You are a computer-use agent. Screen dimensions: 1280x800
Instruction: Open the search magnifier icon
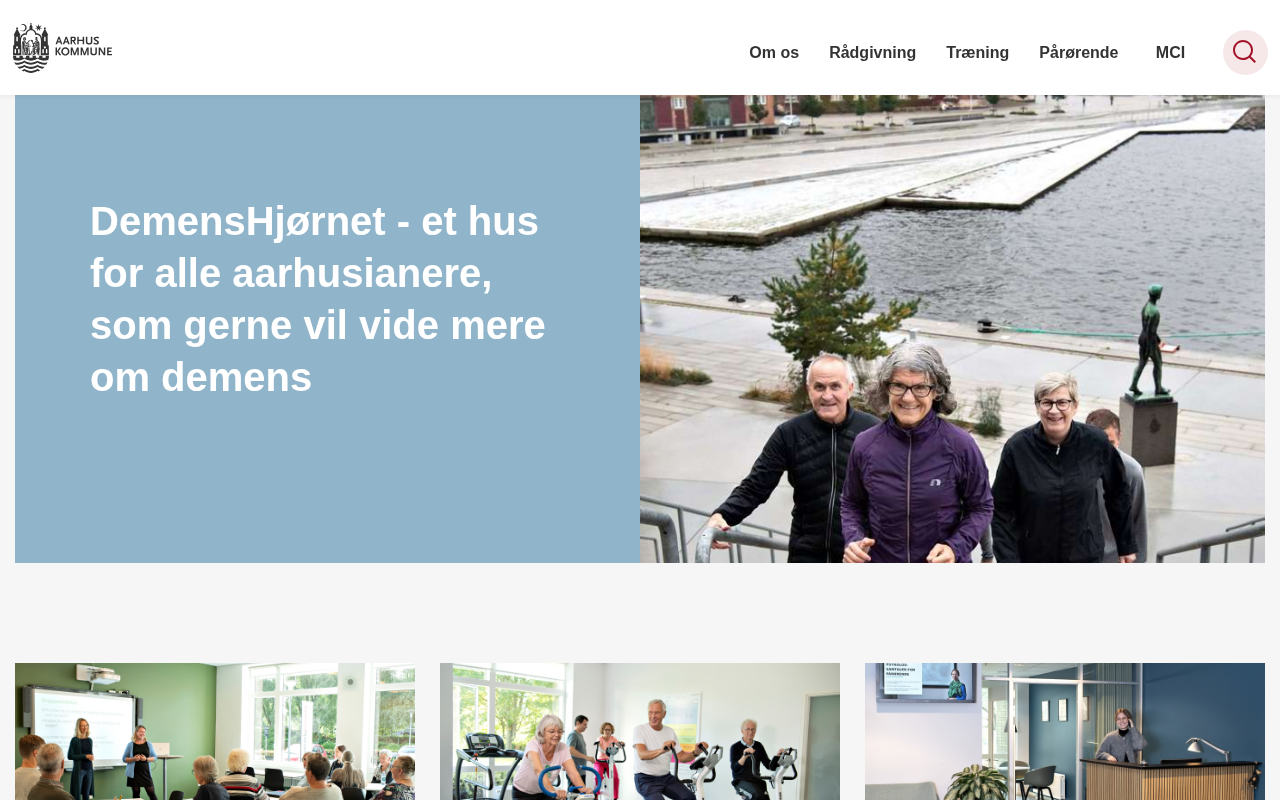coord(1245,52)
